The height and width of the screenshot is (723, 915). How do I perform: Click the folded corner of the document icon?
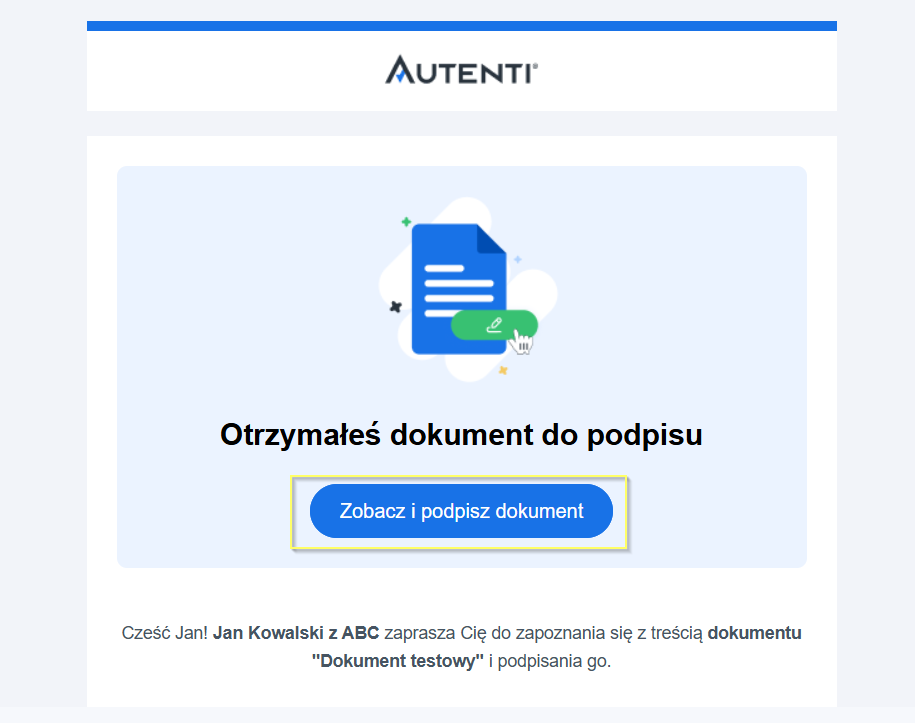click(x=491, y=238)
